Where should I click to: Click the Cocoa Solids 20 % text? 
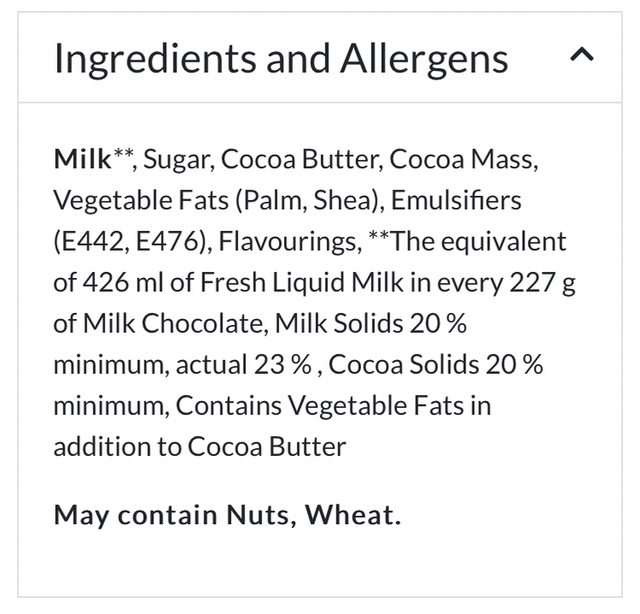[x=436, y=365]
